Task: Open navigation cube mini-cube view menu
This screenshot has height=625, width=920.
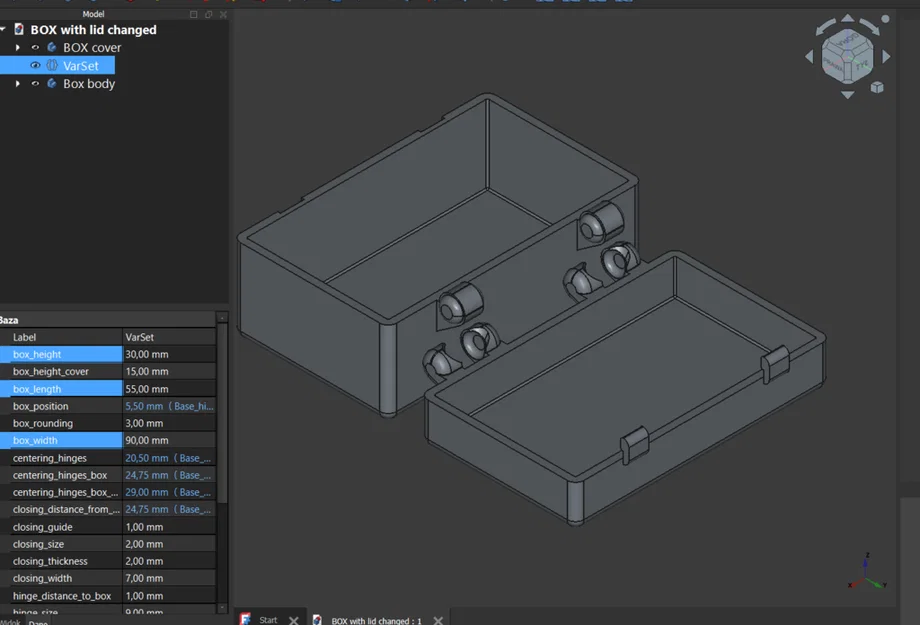Action: [x=877, y=87]
